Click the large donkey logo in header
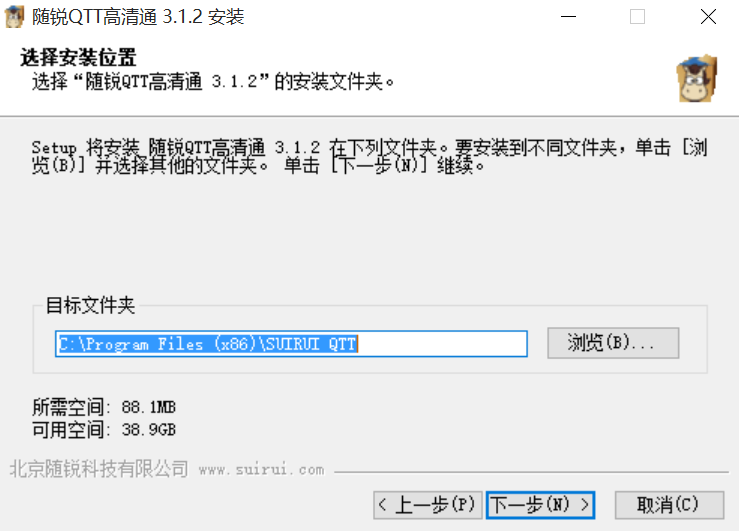Screen dimensions: 739x531 pos(697,79)
